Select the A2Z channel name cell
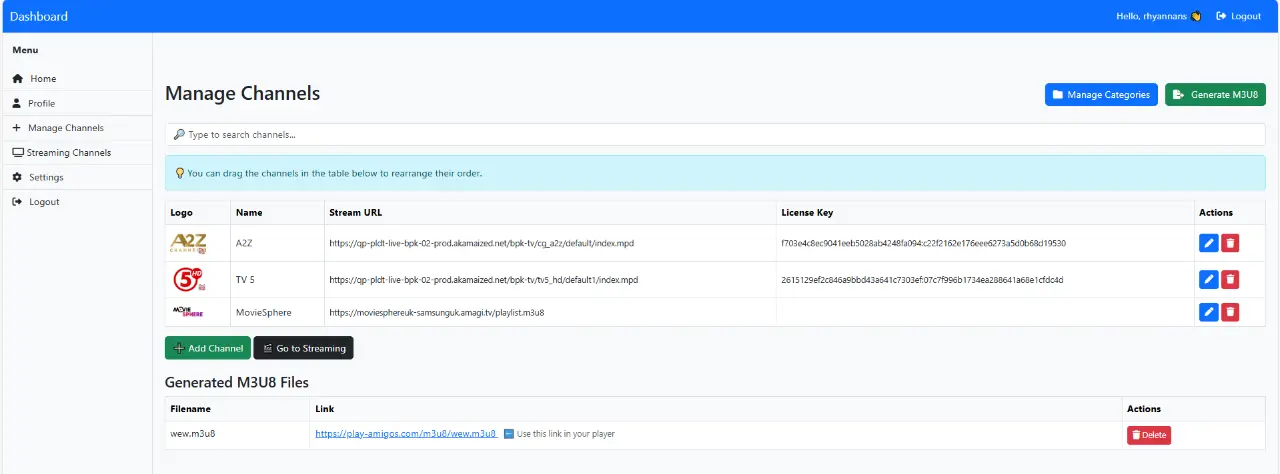This screenshot has height=474, width=1280. coord(275,243)
